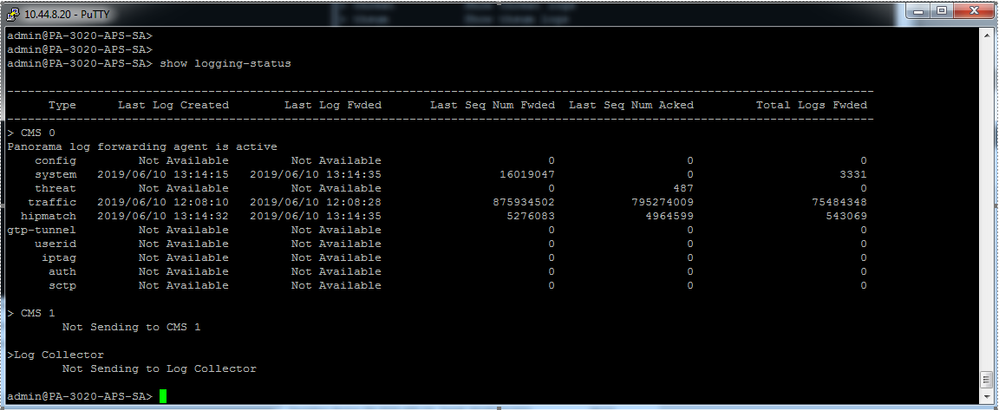Click the "Last Log Created" column header
The width and height of the screenshot is (999, 410).
(x=173, y=105)
